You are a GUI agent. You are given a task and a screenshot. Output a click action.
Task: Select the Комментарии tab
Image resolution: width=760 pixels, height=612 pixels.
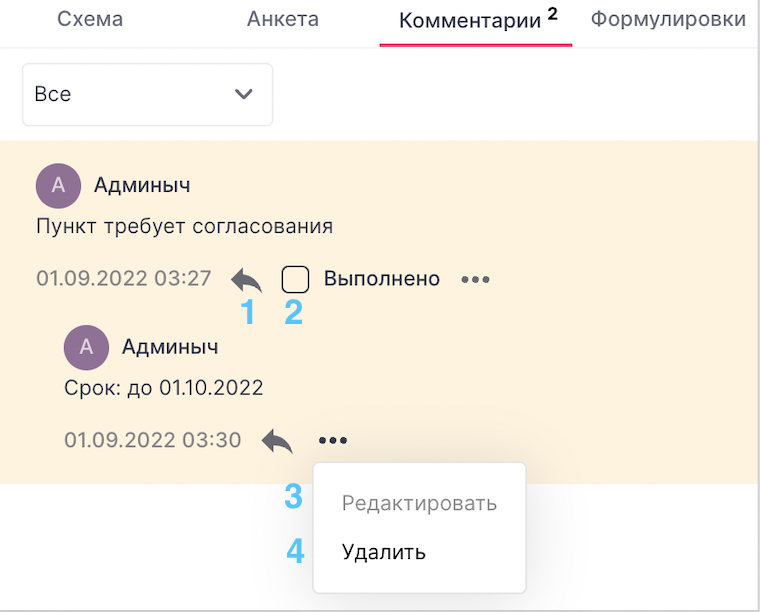pyautogui.click(x=476, y=21)
